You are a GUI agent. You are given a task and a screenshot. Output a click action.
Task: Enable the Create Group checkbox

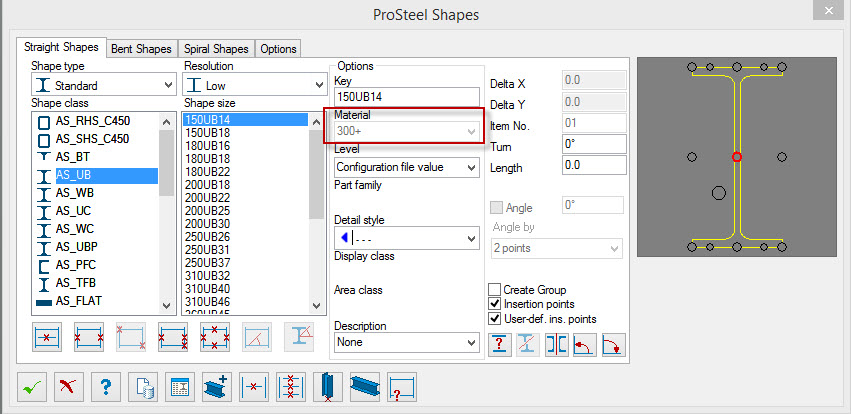(494, 290)
